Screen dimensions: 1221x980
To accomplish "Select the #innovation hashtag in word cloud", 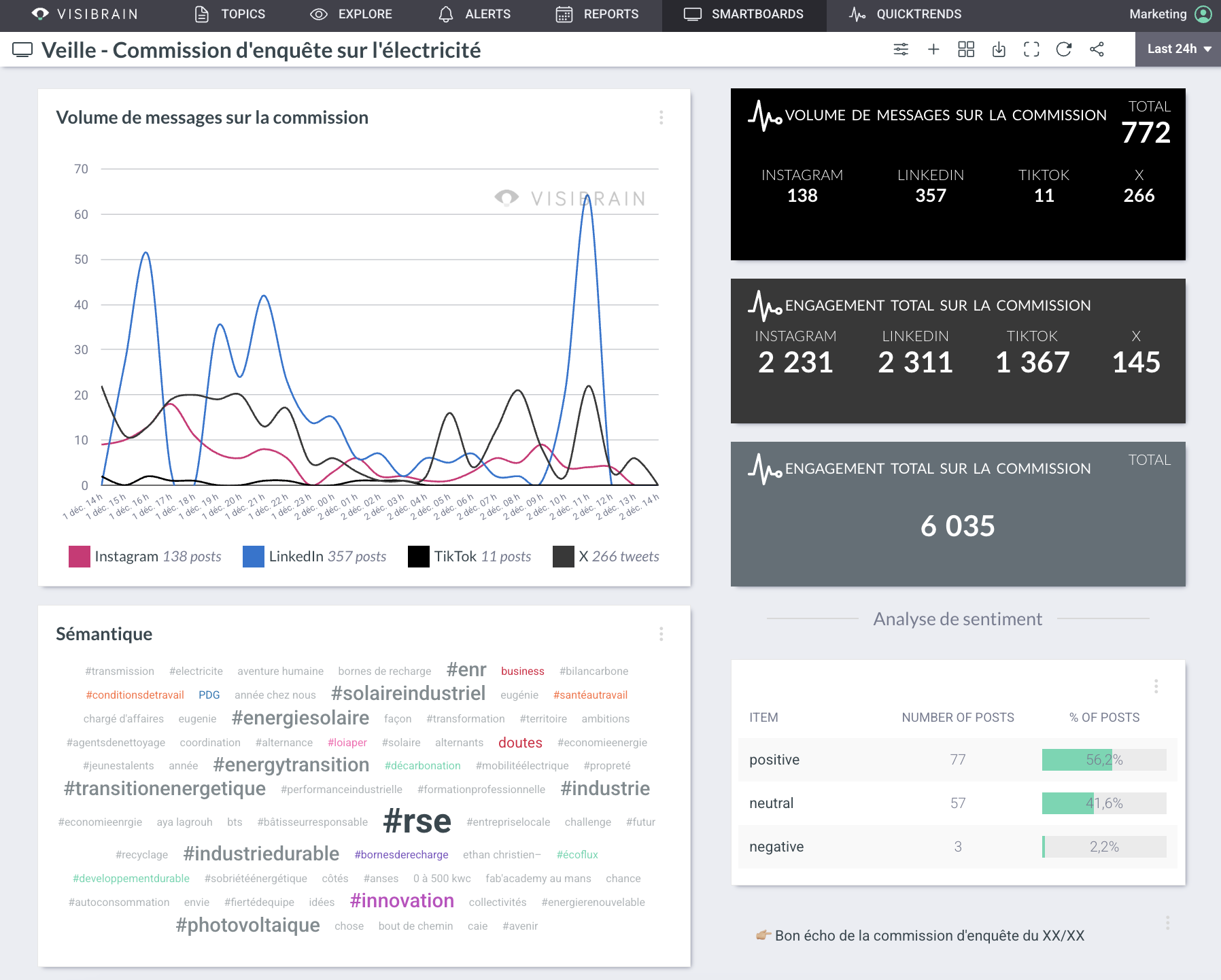I will tap(402, 901).
